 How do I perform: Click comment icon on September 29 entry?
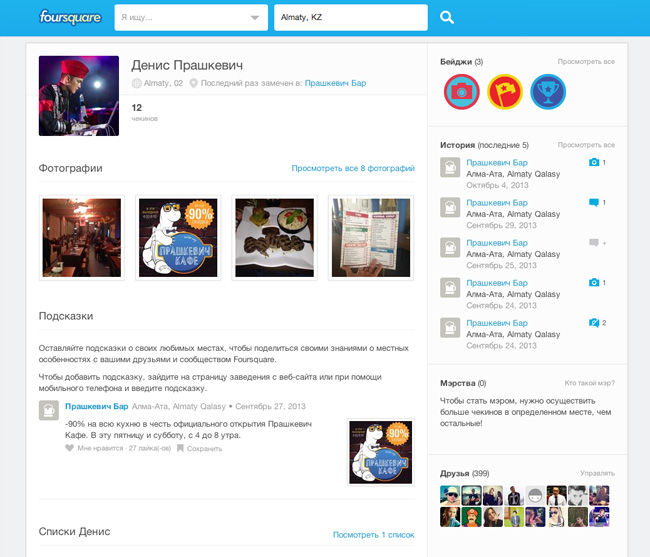(x=594, y=202)
